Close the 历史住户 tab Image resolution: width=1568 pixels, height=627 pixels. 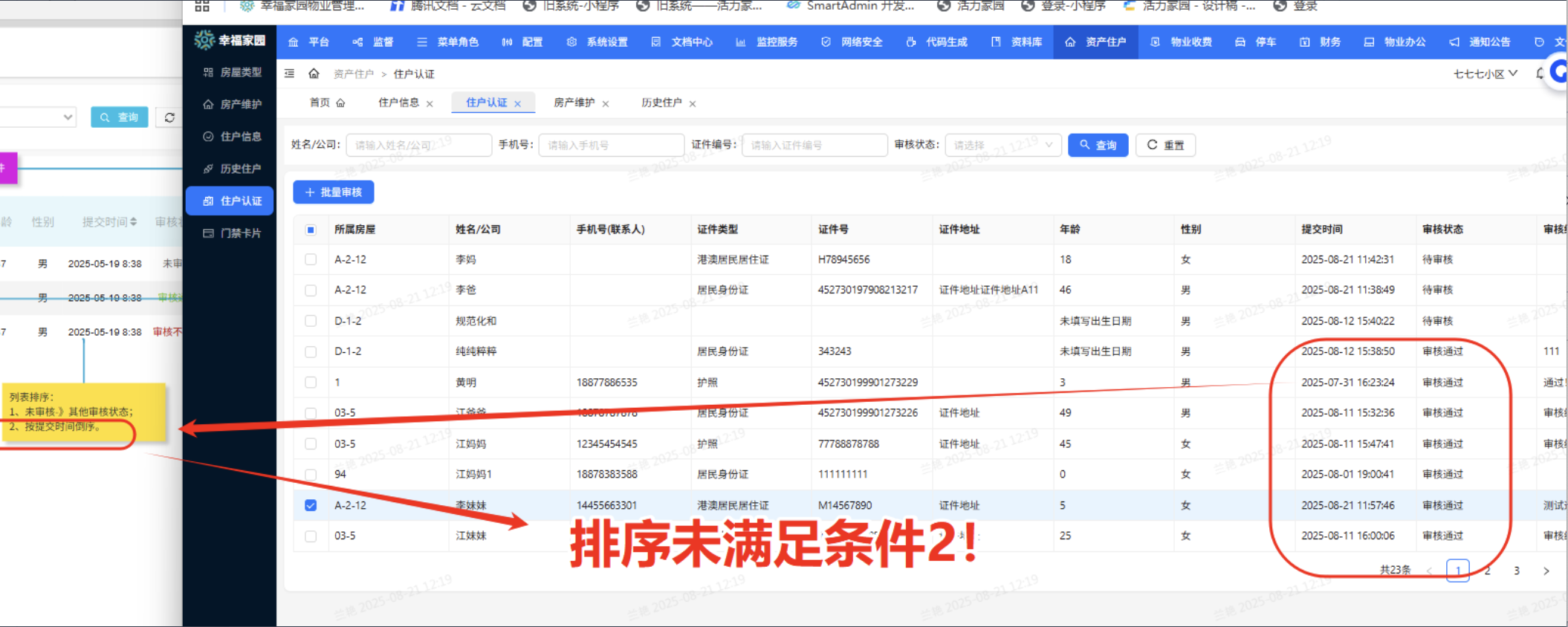coord(693,104)
